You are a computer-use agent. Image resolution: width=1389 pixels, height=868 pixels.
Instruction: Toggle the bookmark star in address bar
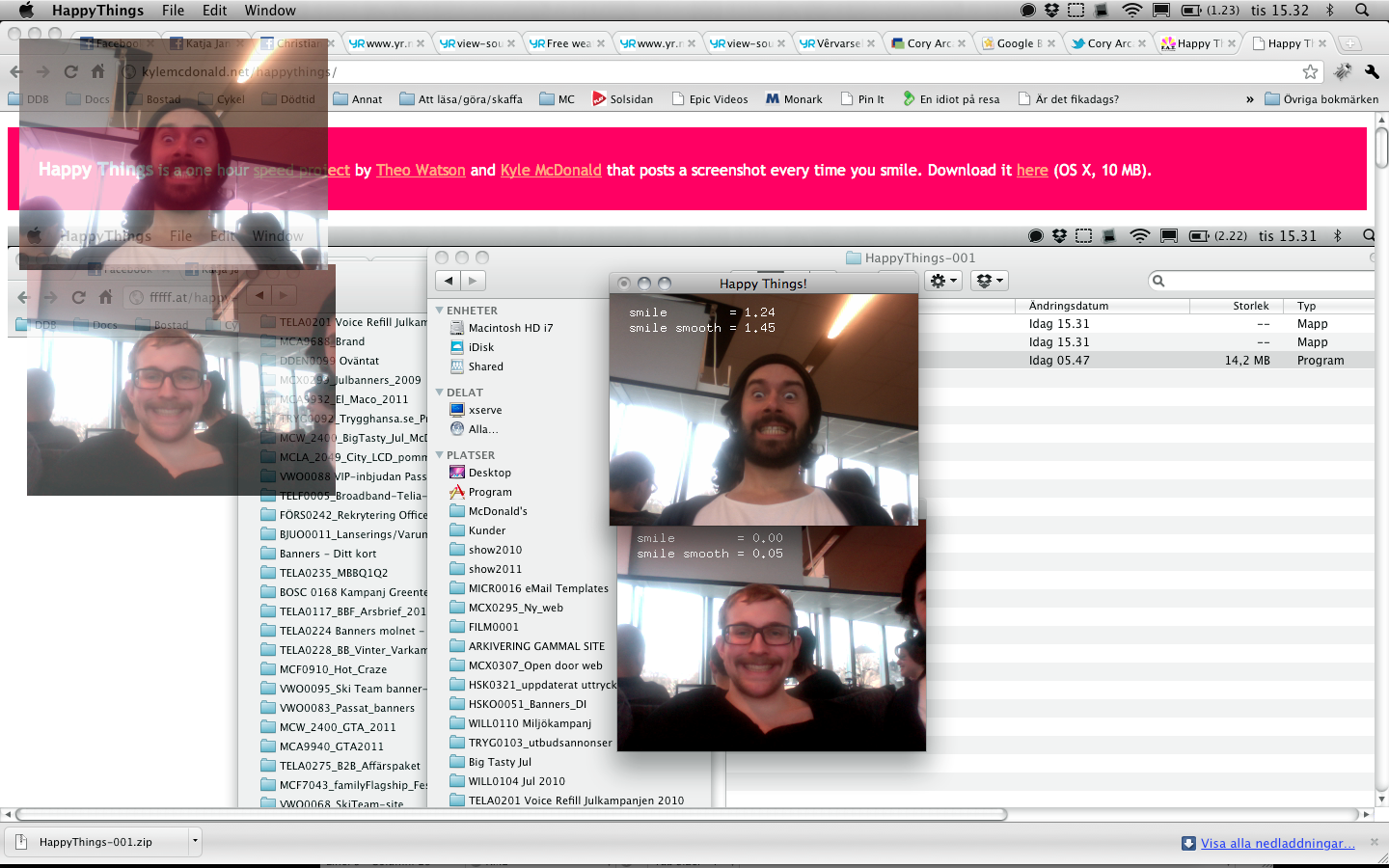1310,71
